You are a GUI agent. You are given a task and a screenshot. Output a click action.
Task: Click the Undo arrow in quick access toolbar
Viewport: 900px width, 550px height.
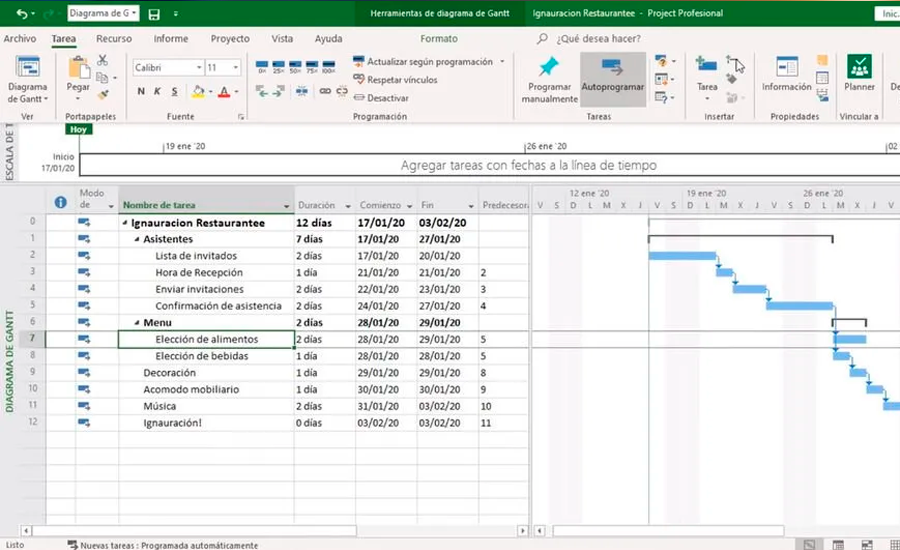coord(21,13)
